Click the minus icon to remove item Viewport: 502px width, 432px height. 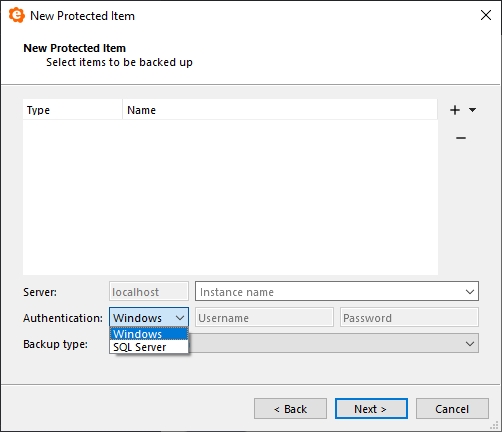pyautogui.click(x=461, y=138)
